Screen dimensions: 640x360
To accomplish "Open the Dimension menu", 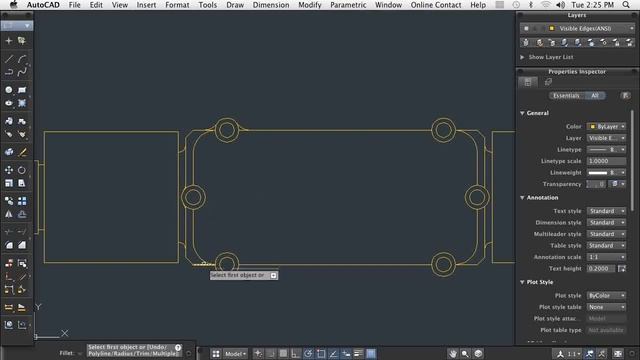I will click(271, 5).
